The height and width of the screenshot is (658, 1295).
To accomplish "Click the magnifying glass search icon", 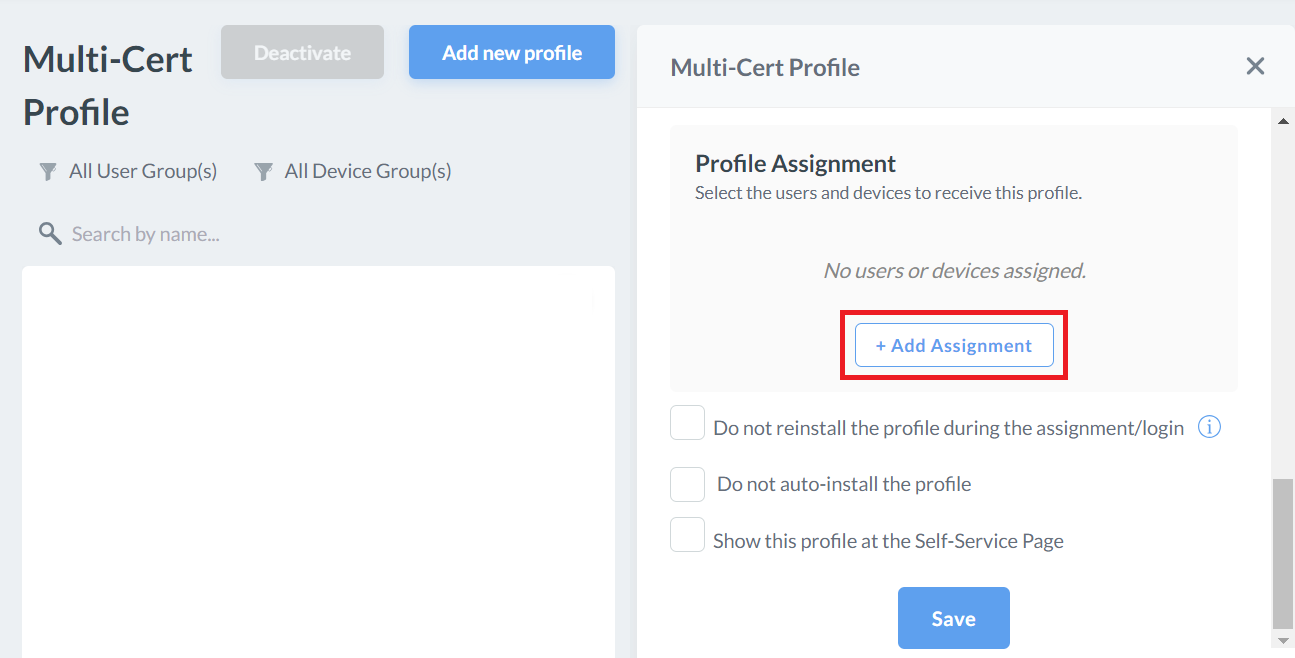I will click(x=49, y=234).
